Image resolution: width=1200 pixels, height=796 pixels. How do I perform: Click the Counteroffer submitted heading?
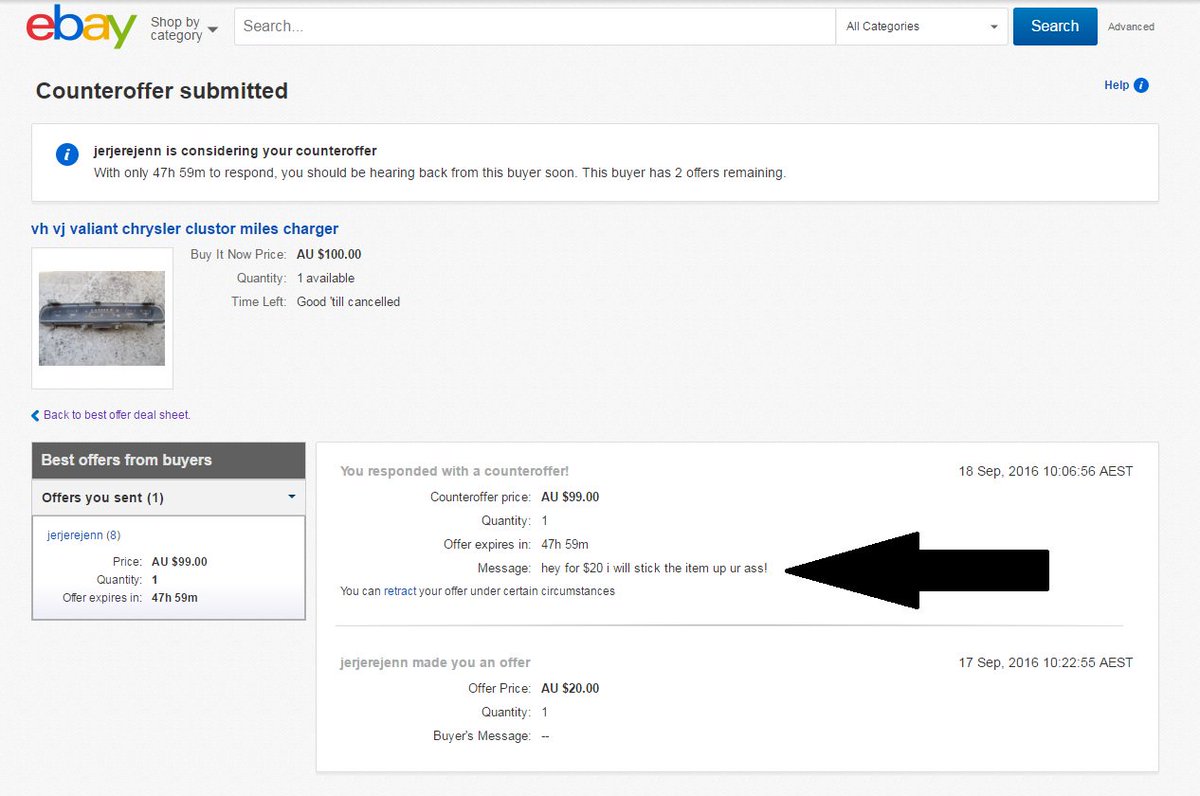click(162, 91)
